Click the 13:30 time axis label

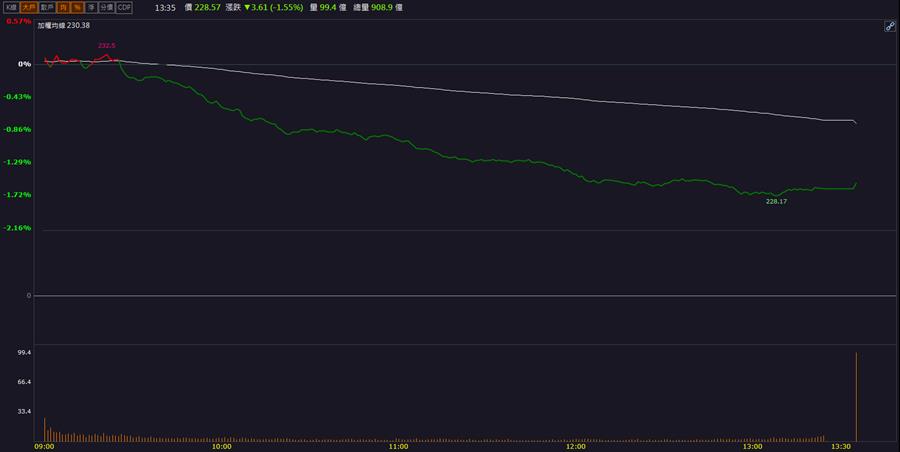(841, 446)
